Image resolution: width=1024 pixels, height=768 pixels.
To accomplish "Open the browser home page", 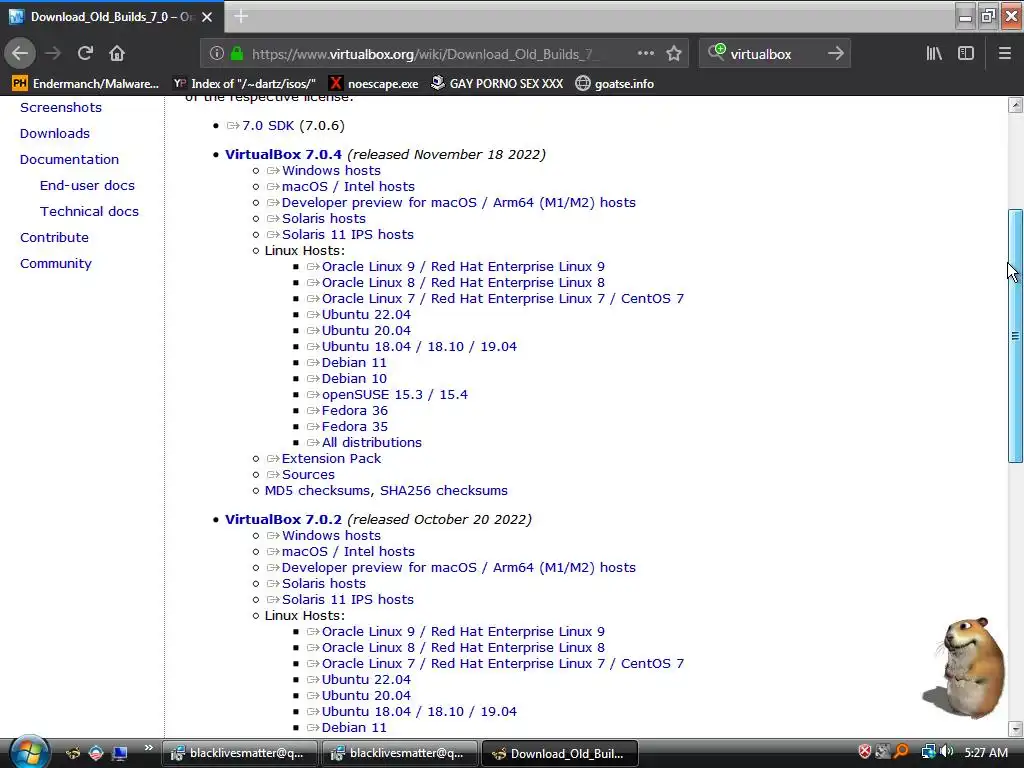I will (x=117, y=54).
